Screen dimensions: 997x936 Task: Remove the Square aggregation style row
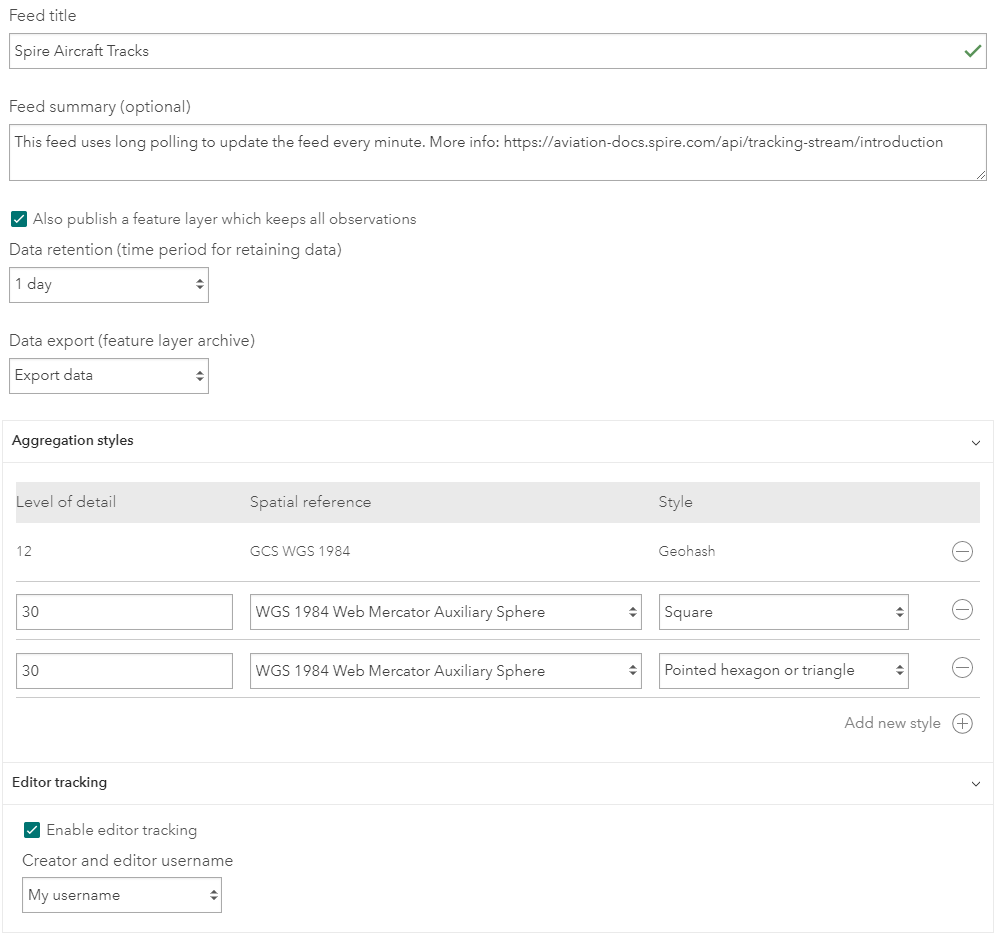pos(962,610)
